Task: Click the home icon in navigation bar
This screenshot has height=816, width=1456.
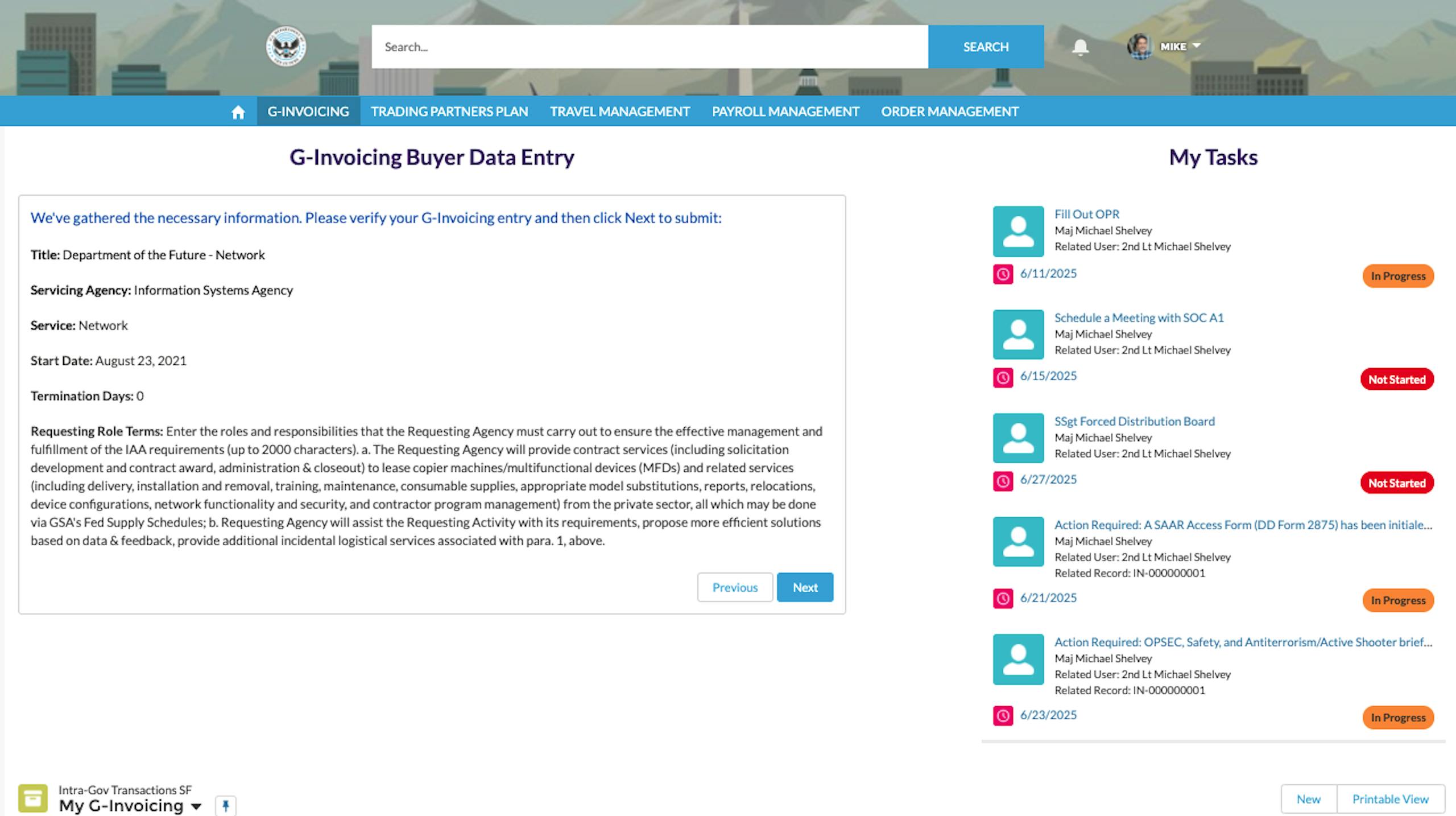Action: click(238, 112)
